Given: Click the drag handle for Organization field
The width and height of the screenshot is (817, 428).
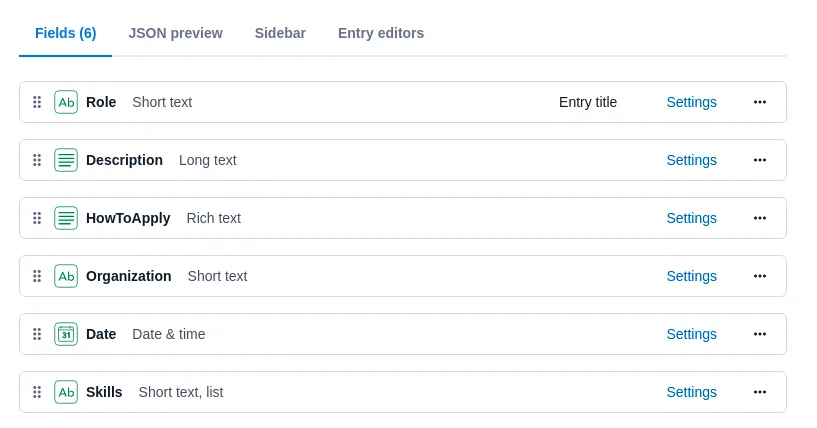Looking at the screenshot, I should click(37, 276).
